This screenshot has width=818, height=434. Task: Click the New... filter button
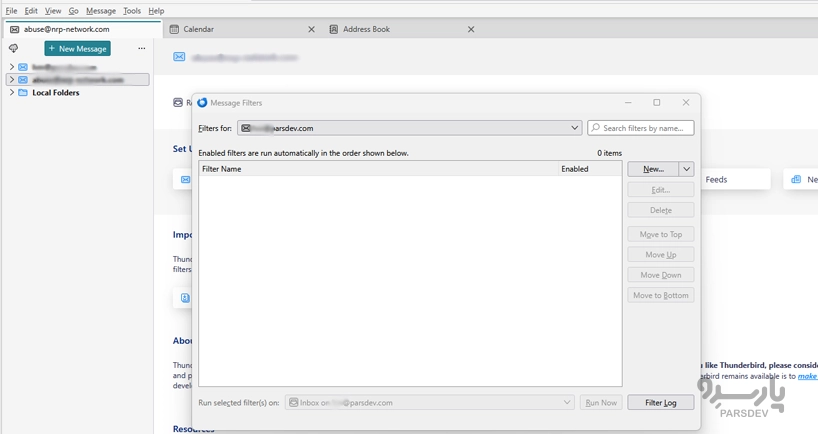pyautogui.click(x=653, y=169)
